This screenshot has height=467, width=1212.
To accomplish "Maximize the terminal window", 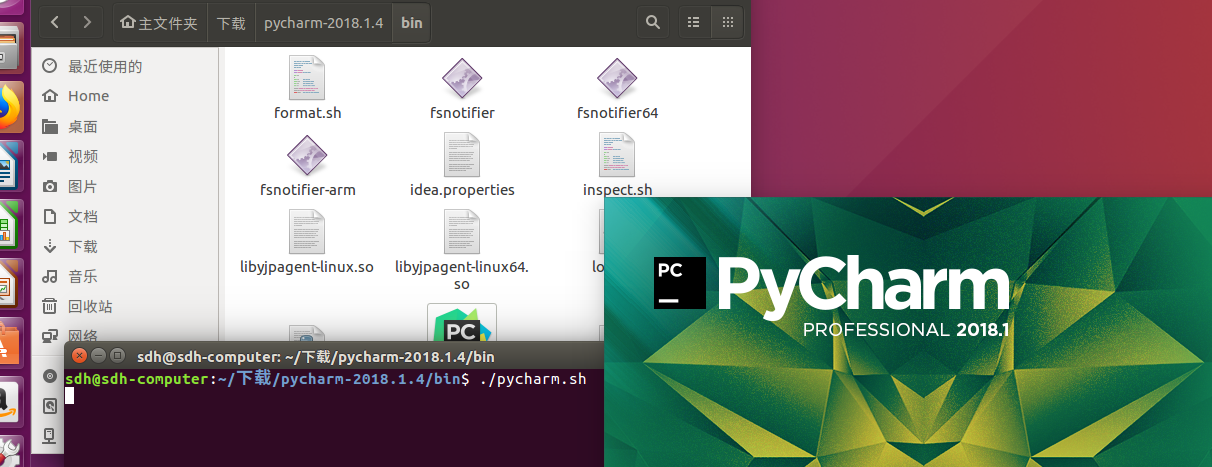I will (117, 356).
